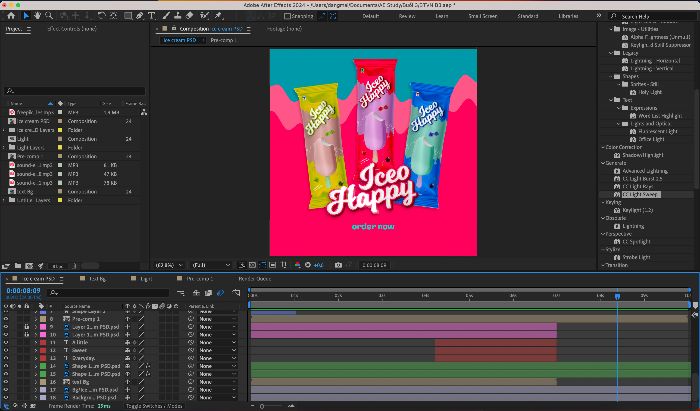Click the Graph Editor icon in timeline
This screenshot has width=700, height=411.
(236, 293)
